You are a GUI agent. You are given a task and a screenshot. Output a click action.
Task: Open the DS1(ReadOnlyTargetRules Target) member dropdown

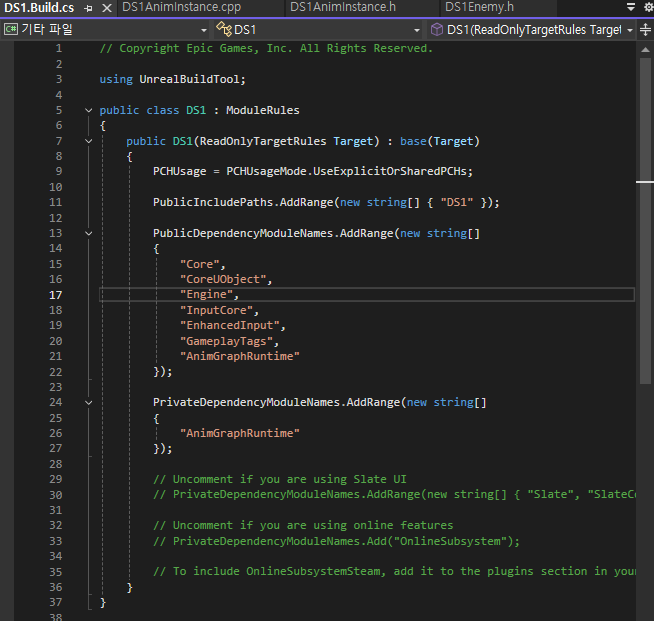[531, 30]
